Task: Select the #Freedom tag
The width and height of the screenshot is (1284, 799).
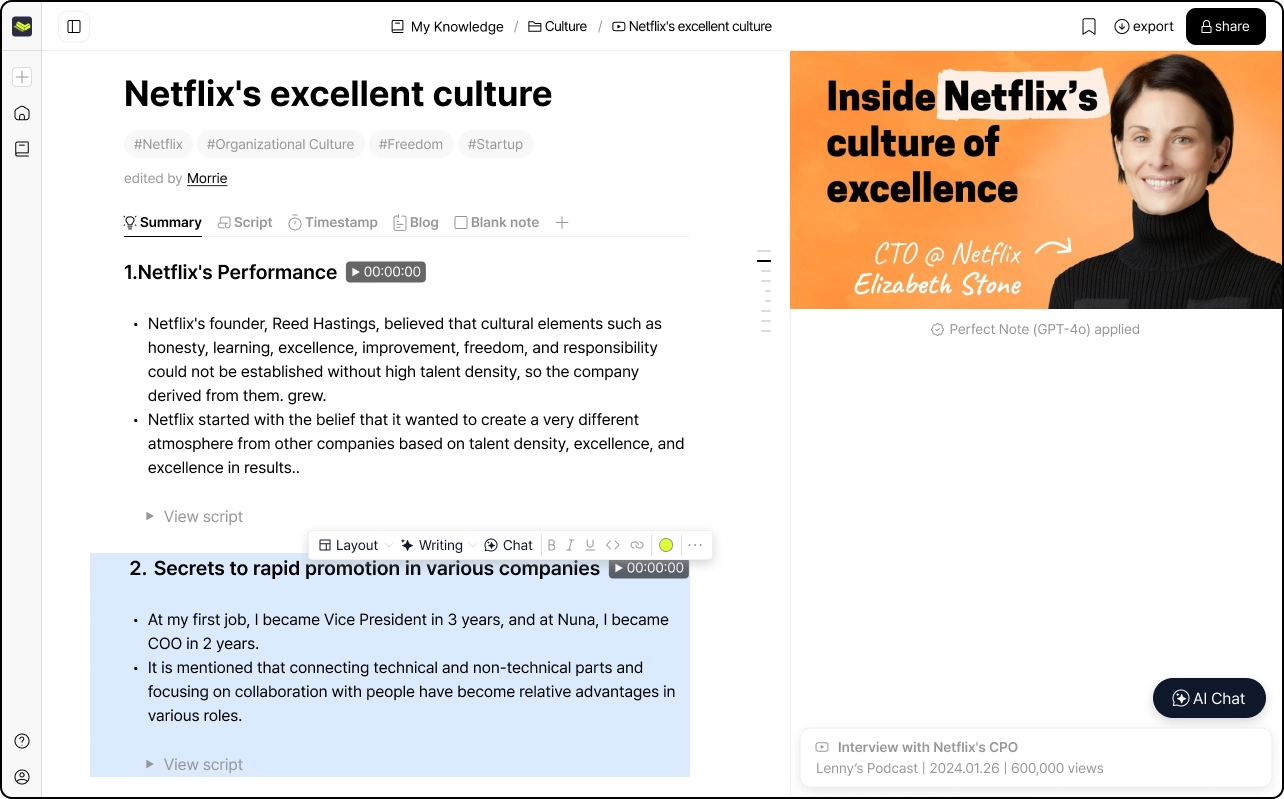Action: click(411, 144)
